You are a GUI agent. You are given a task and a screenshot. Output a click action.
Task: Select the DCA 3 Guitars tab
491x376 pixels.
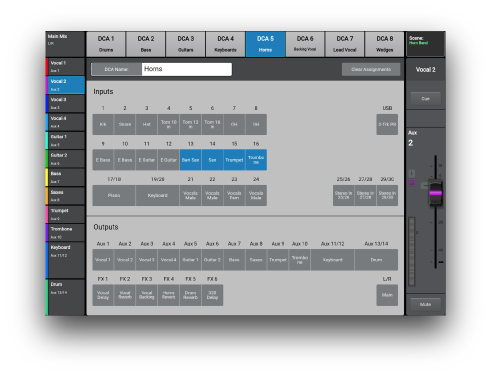tap(186, 44)
